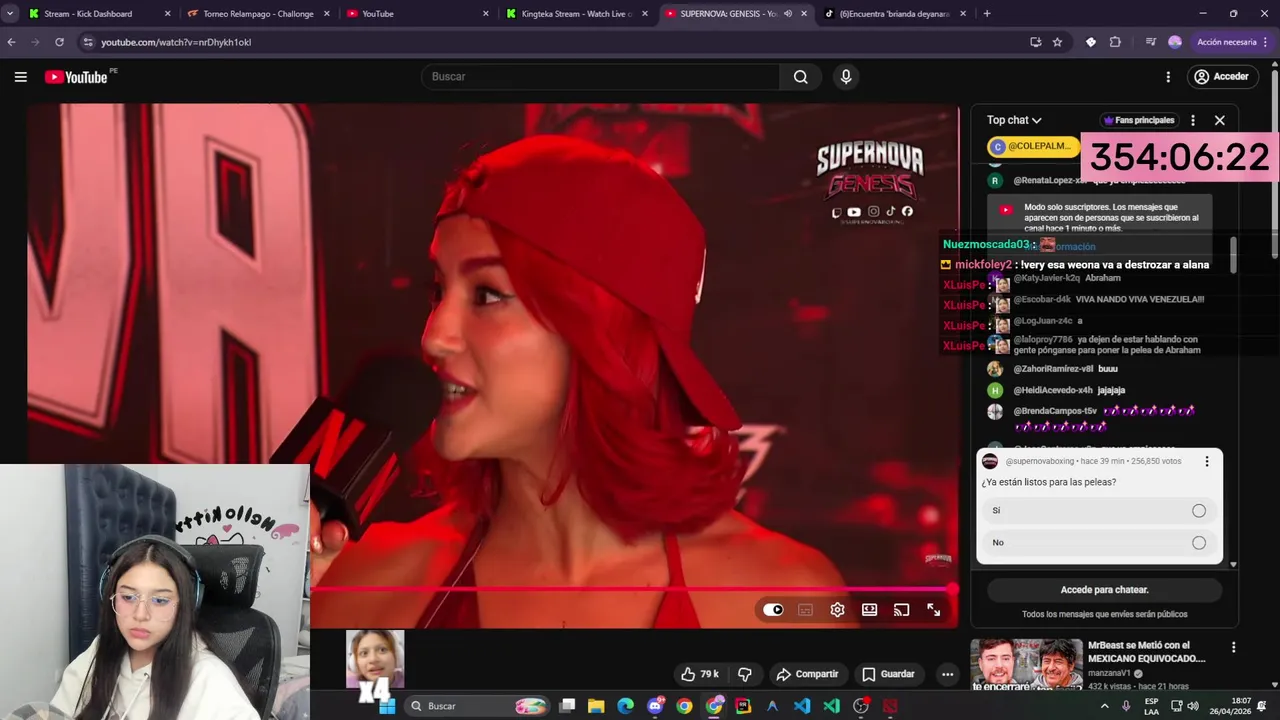Switch to the TikTok Encuentra tab

click(893, 14)
